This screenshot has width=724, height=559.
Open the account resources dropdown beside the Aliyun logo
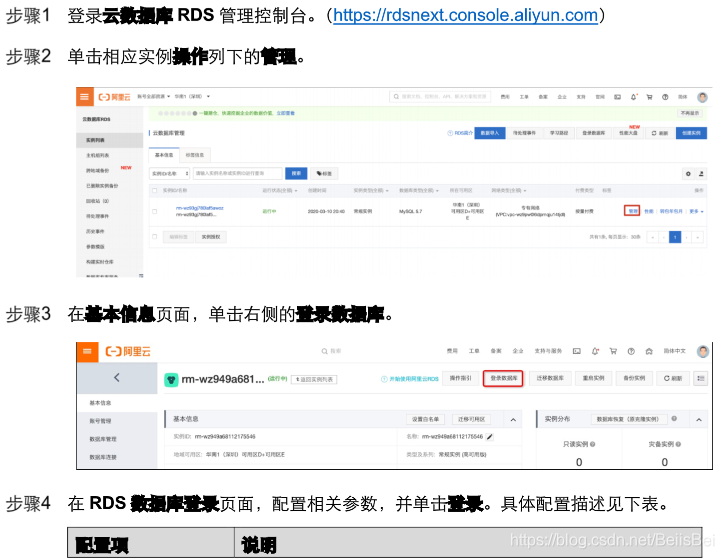click(154, 96)
